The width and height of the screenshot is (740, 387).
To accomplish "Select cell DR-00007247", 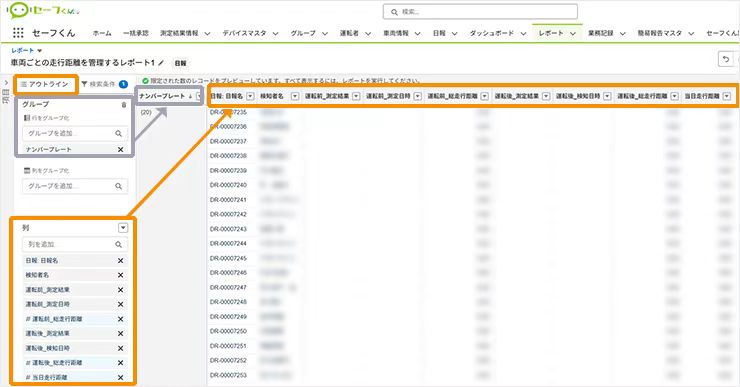I will coord(228,287).
